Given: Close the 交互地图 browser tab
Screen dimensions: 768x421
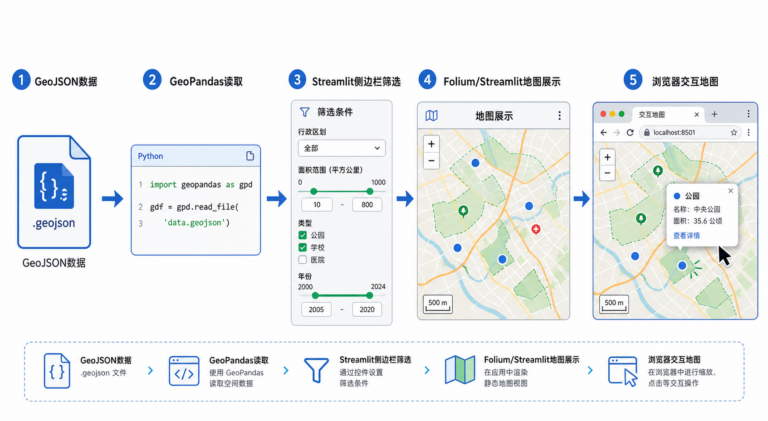Looking at the screenshot, I should [696, 115].
